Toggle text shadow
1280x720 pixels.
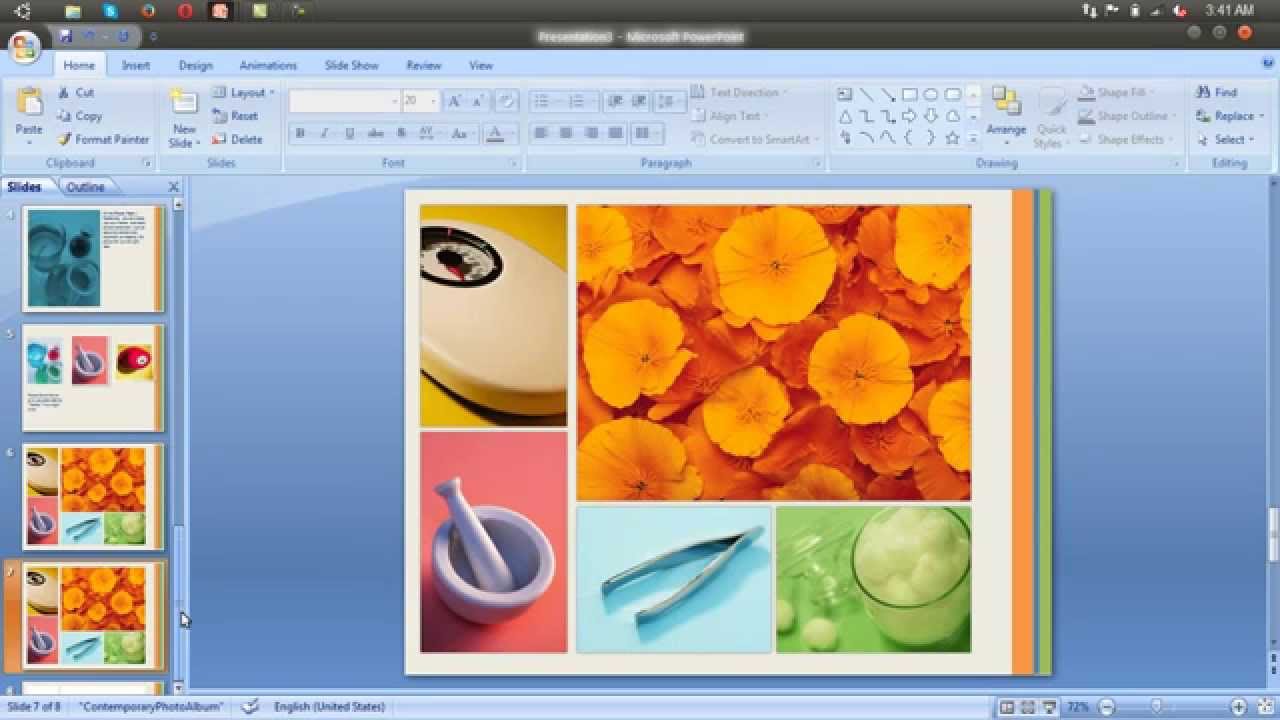[401, 133]
